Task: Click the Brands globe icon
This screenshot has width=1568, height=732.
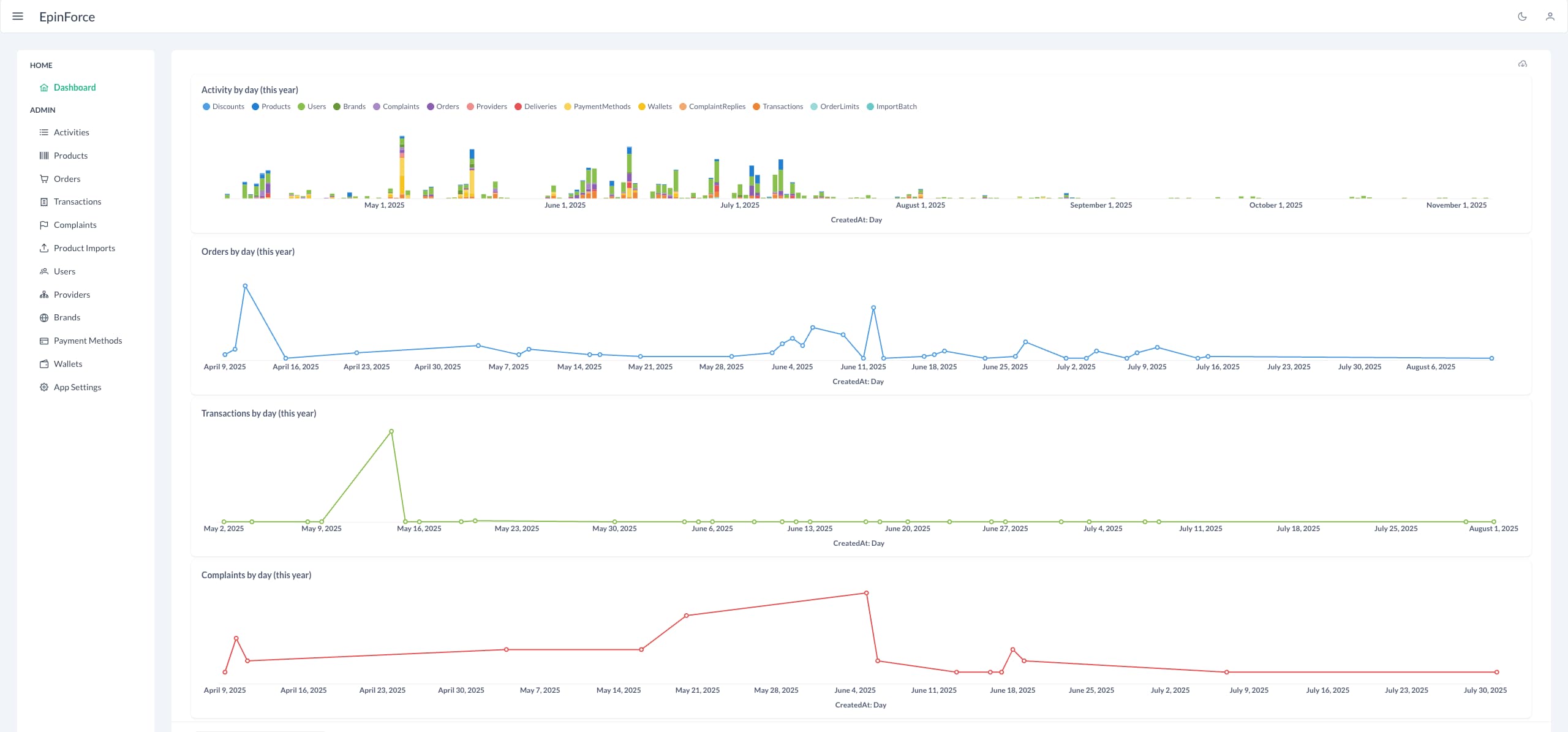Action: pos(44,317)
